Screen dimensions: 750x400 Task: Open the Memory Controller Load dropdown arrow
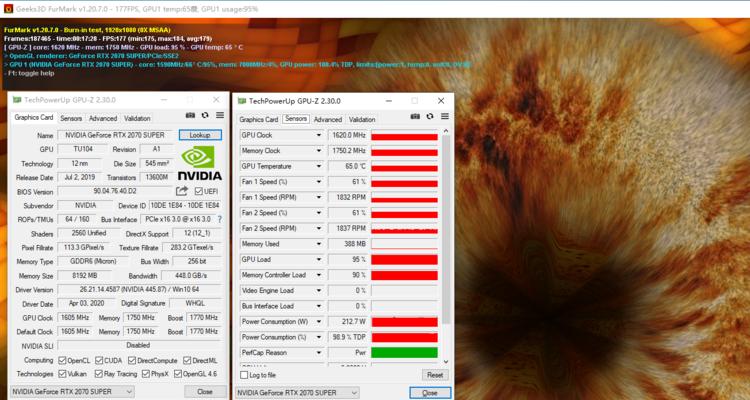(319, 275)
